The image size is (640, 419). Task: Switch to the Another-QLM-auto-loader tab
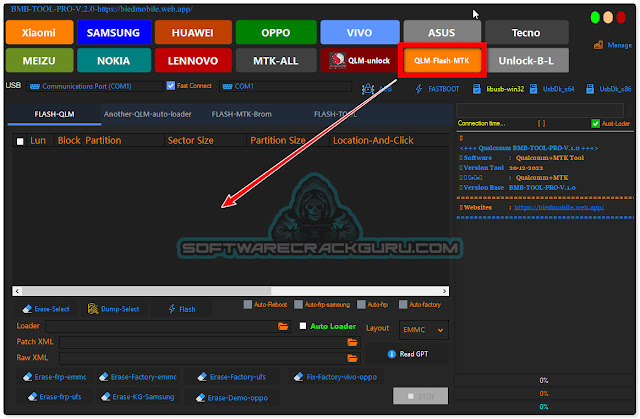pyautogui.click(x=147, y=114)
